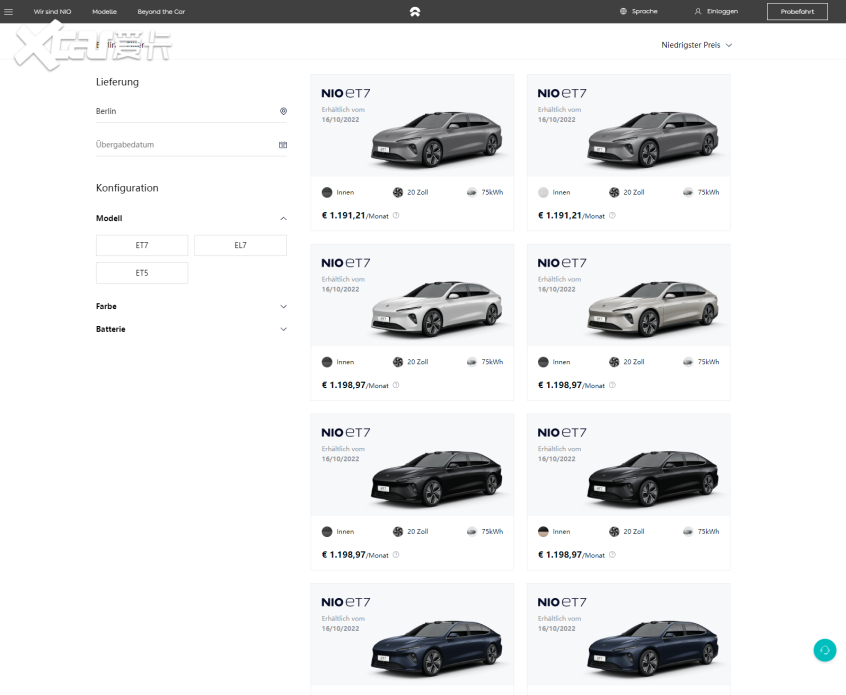Click the first € 1.191,21/Monat price
Image resolution: width=846 pixels, height=695 pixels.
355,215
